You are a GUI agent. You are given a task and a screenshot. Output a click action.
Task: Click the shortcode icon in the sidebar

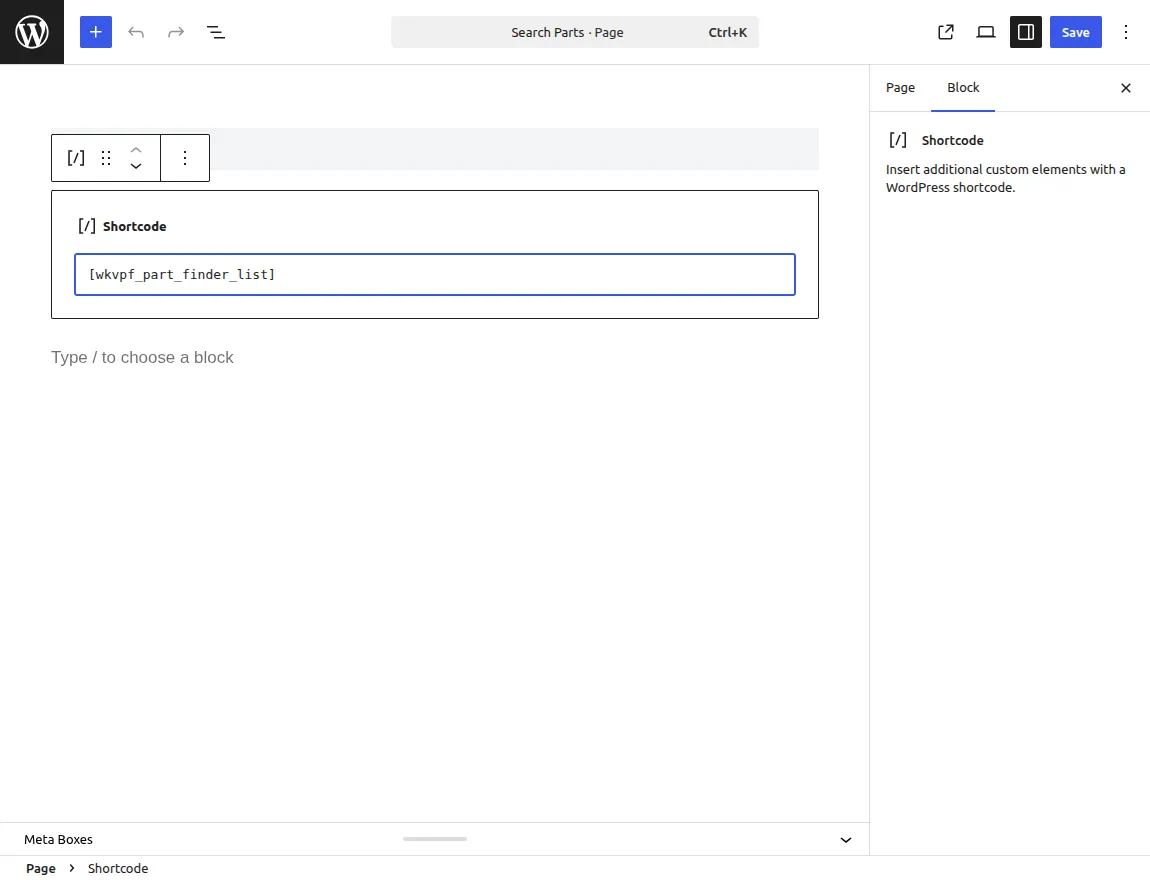coord(898,140)
